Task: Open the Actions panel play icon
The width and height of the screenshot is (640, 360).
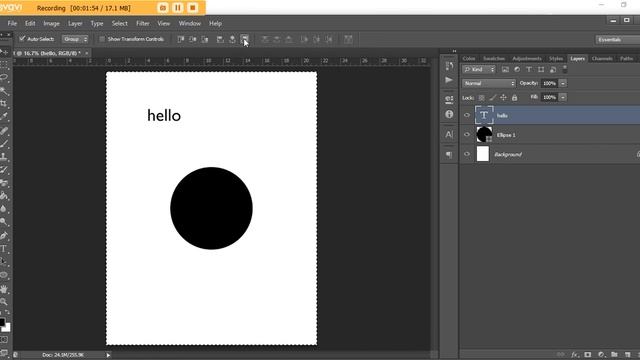Action: (x=449, y=80)
